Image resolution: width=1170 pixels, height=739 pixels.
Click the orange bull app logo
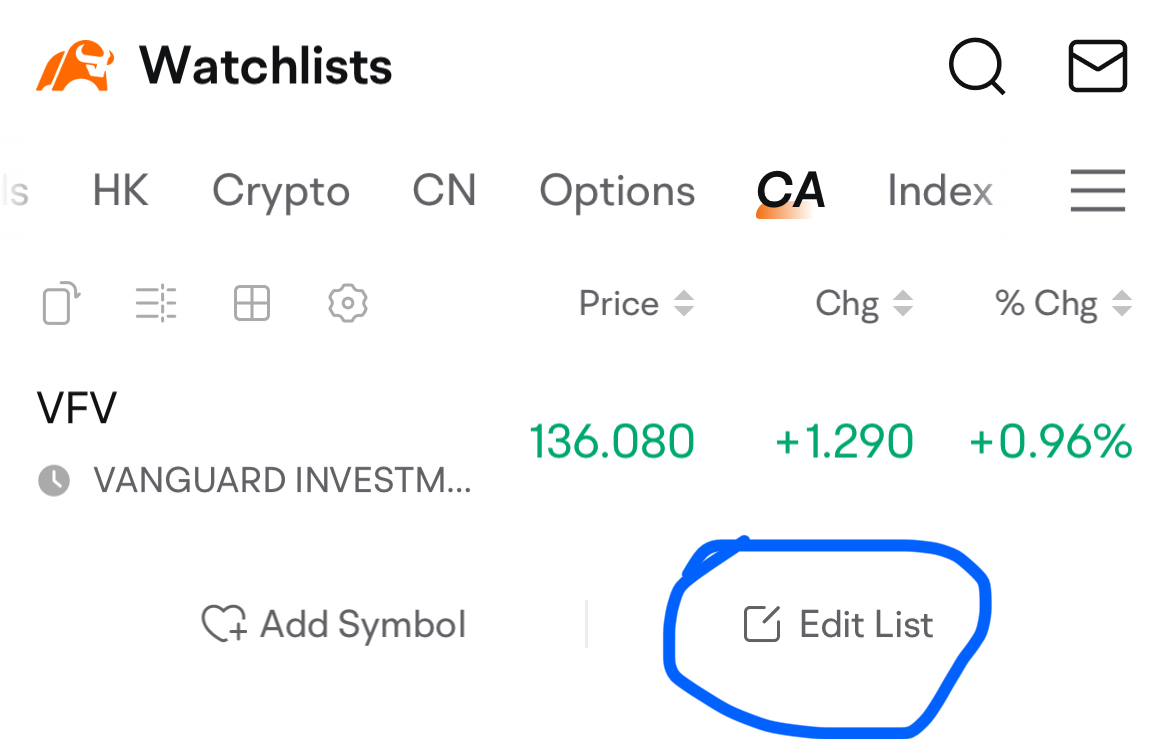(x=75, y=66)
